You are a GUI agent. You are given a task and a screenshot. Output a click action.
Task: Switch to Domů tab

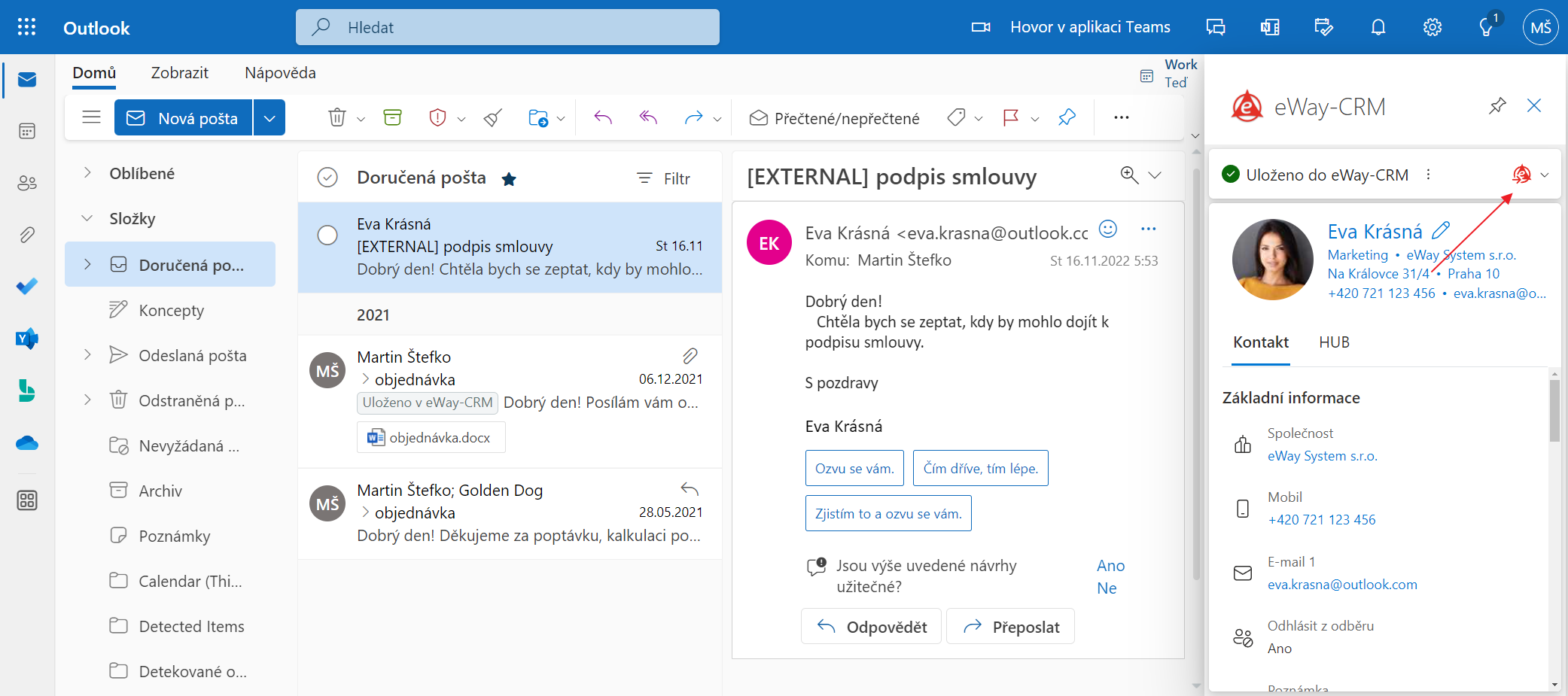[x=94, y=73]
